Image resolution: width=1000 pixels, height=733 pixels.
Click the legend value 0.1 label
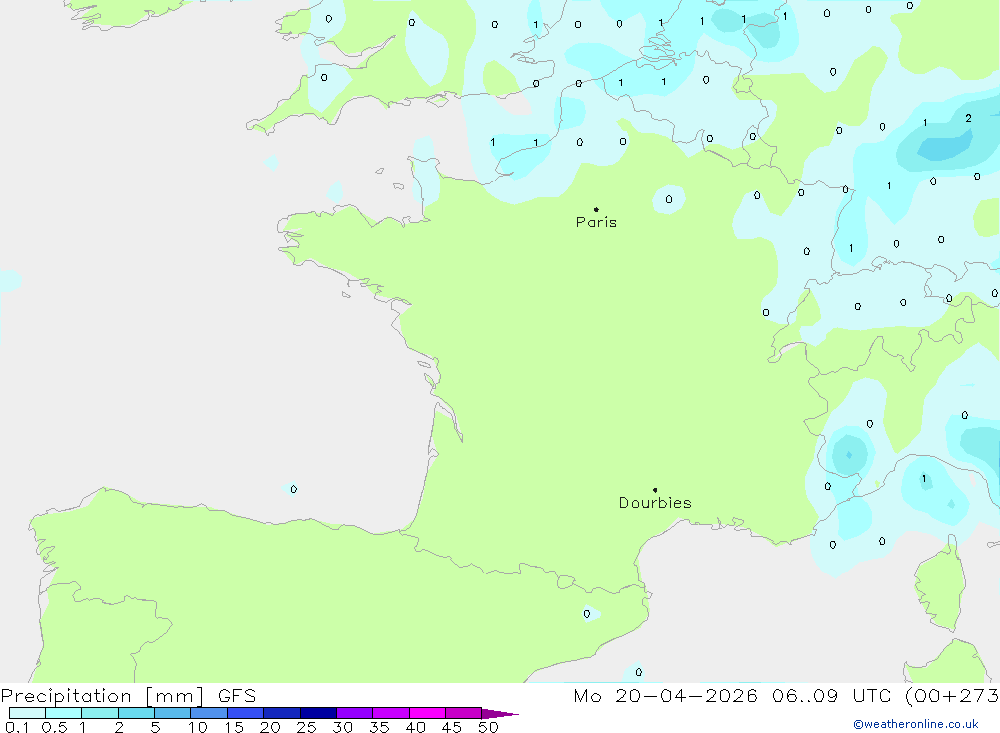coord(17,727)
